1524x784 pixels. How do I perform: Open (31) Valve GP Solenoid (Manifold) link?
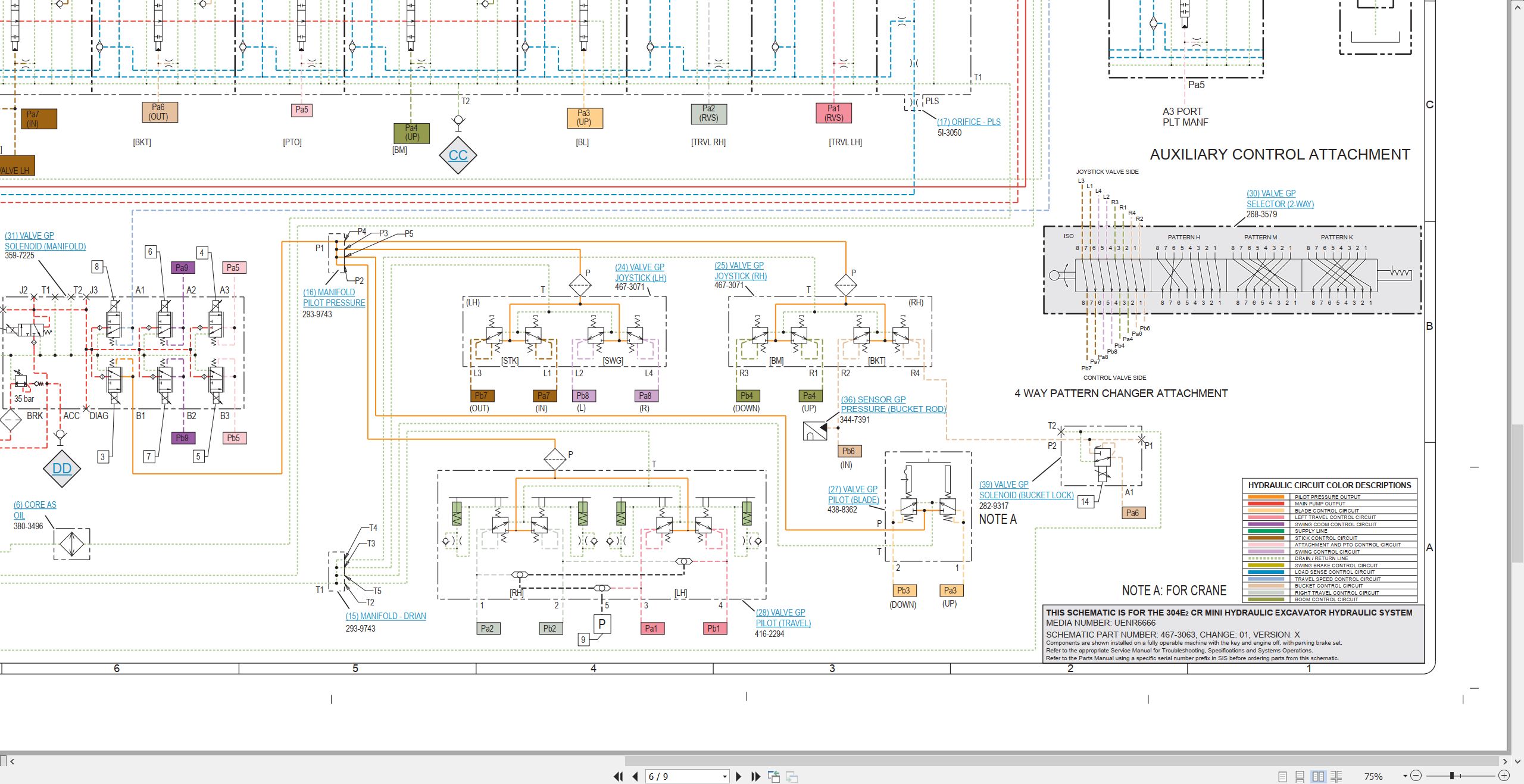(45, 241)
